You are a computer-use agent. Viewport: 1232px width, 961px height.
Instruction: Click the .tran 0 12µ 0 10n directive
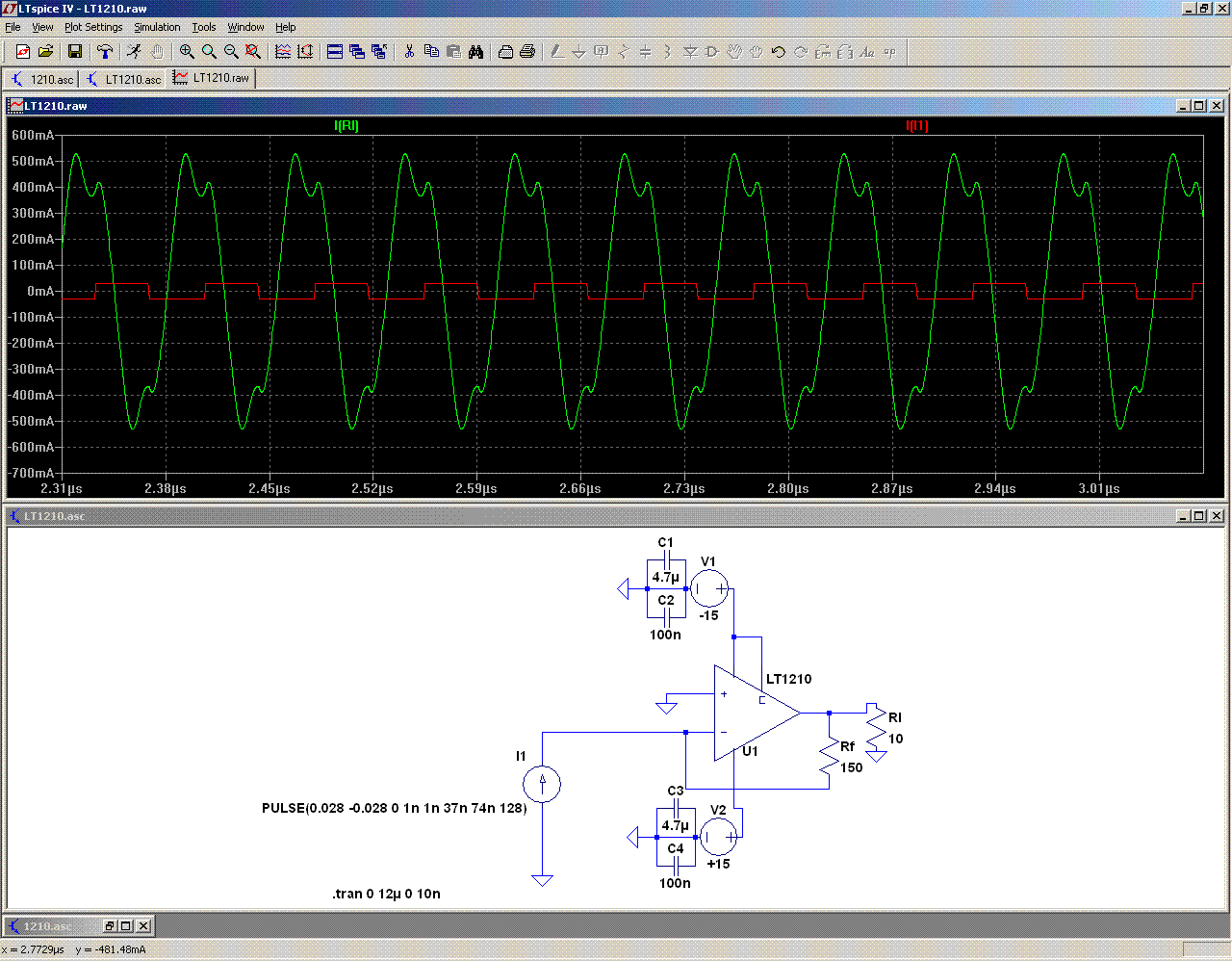pos(386,894)
